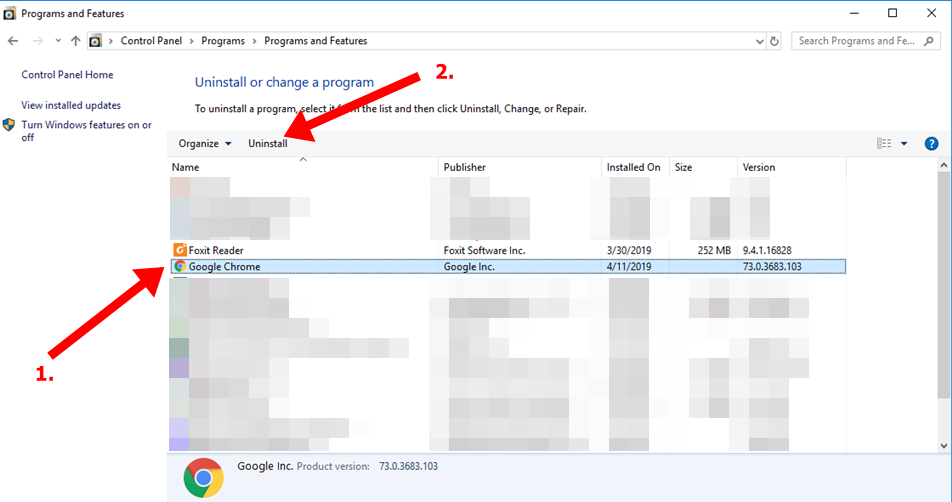952x502 pixels.
Task: Maximize the Programs and Features window
Action: pos(892,13)
